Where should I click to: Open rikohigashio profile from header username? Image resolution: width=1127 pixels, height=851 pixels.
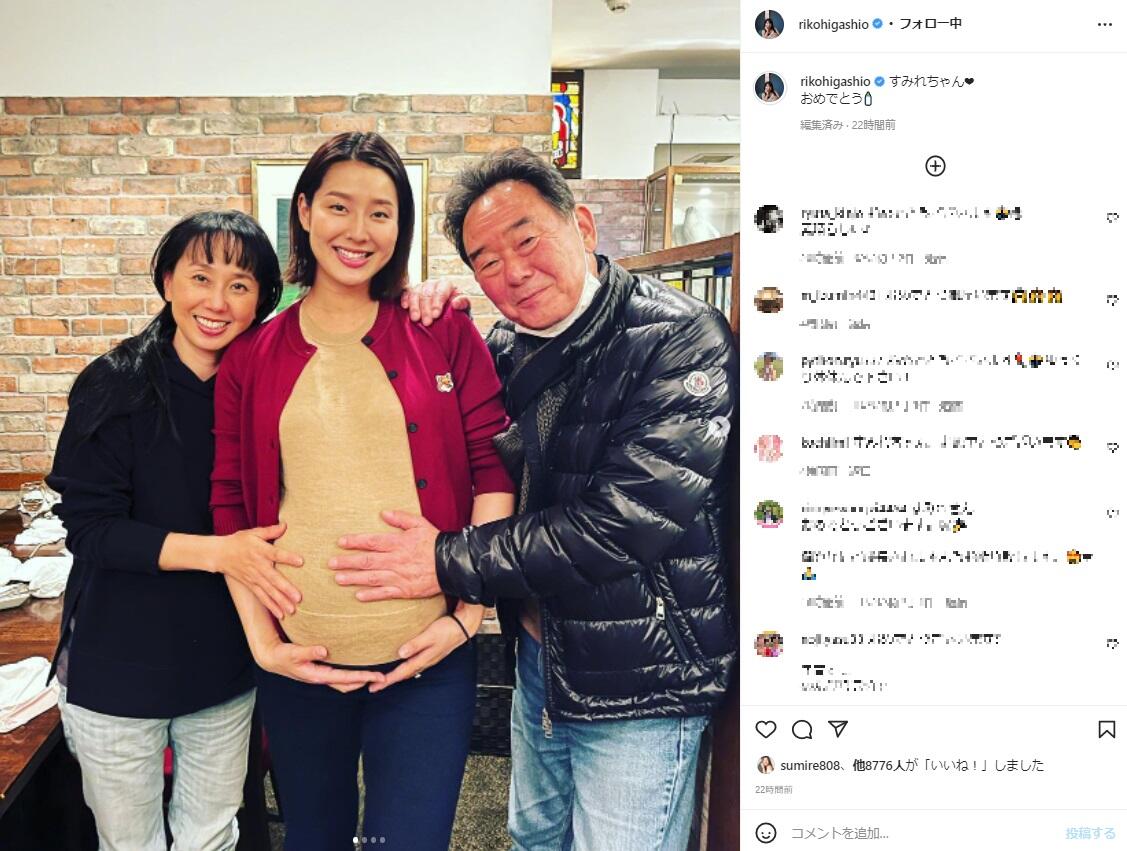pyautogui.click(x=833, y=24)
